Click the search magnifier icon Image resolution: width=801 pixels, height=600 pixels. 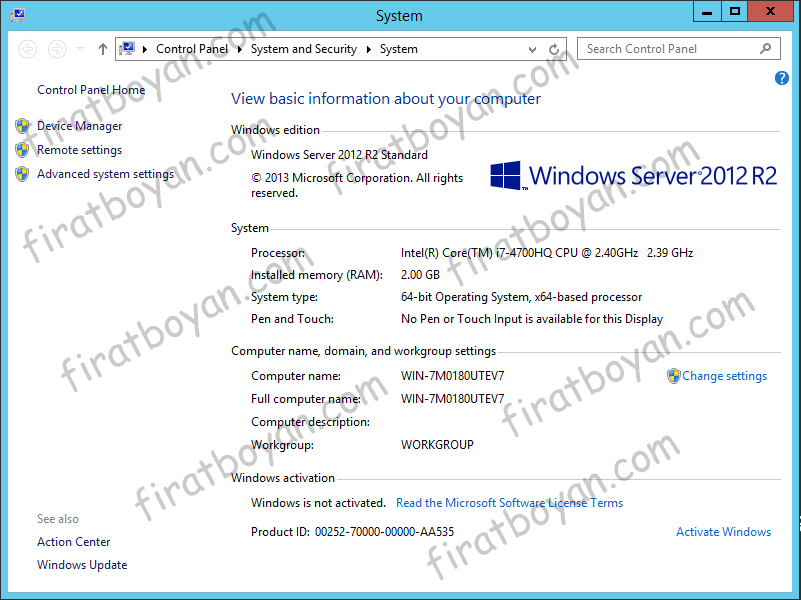pyautogui.click(x=765, y=49)
